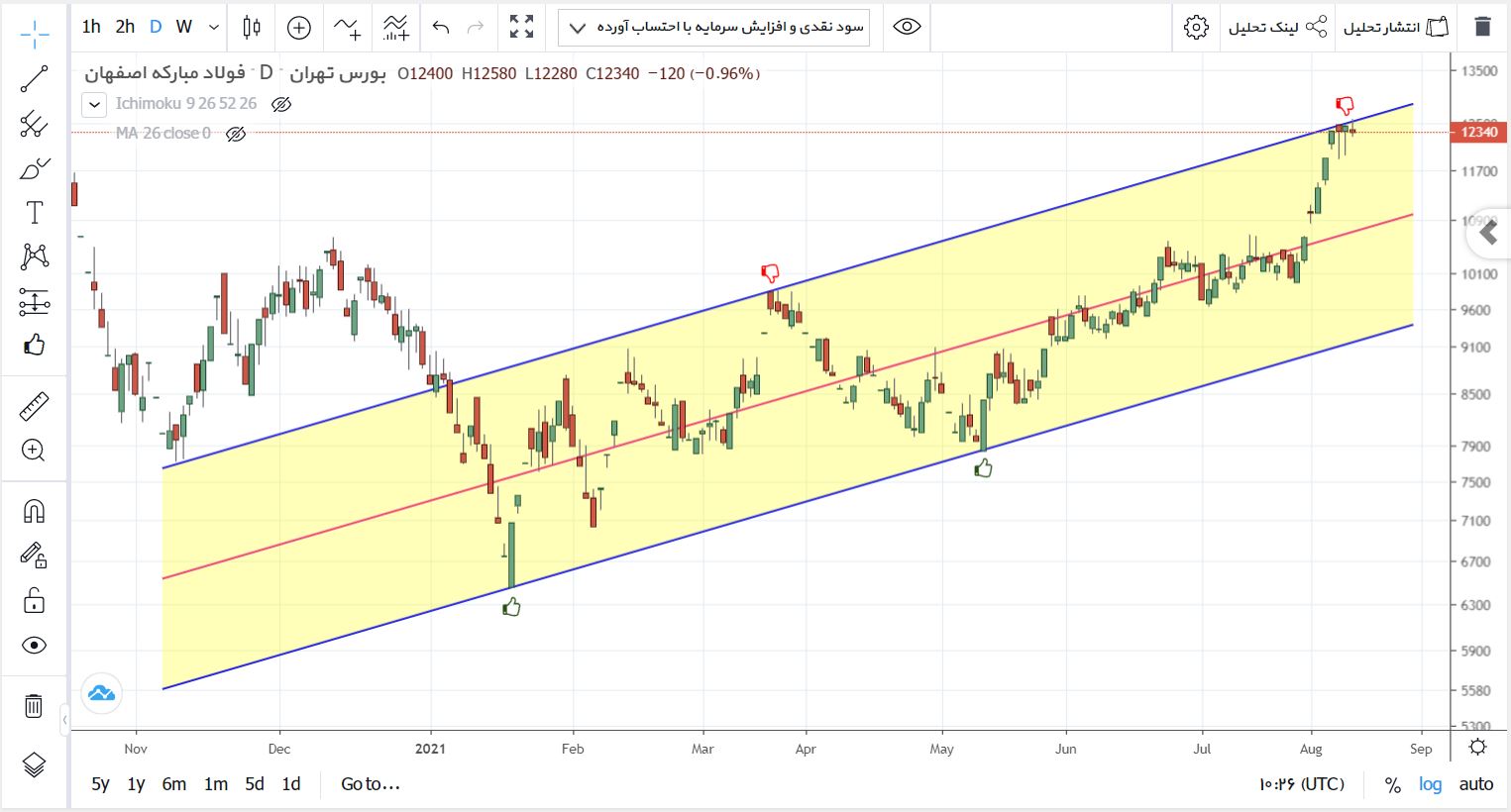
Task: Open the pitchfork drawing tools
Action: [x=34, y=124]
